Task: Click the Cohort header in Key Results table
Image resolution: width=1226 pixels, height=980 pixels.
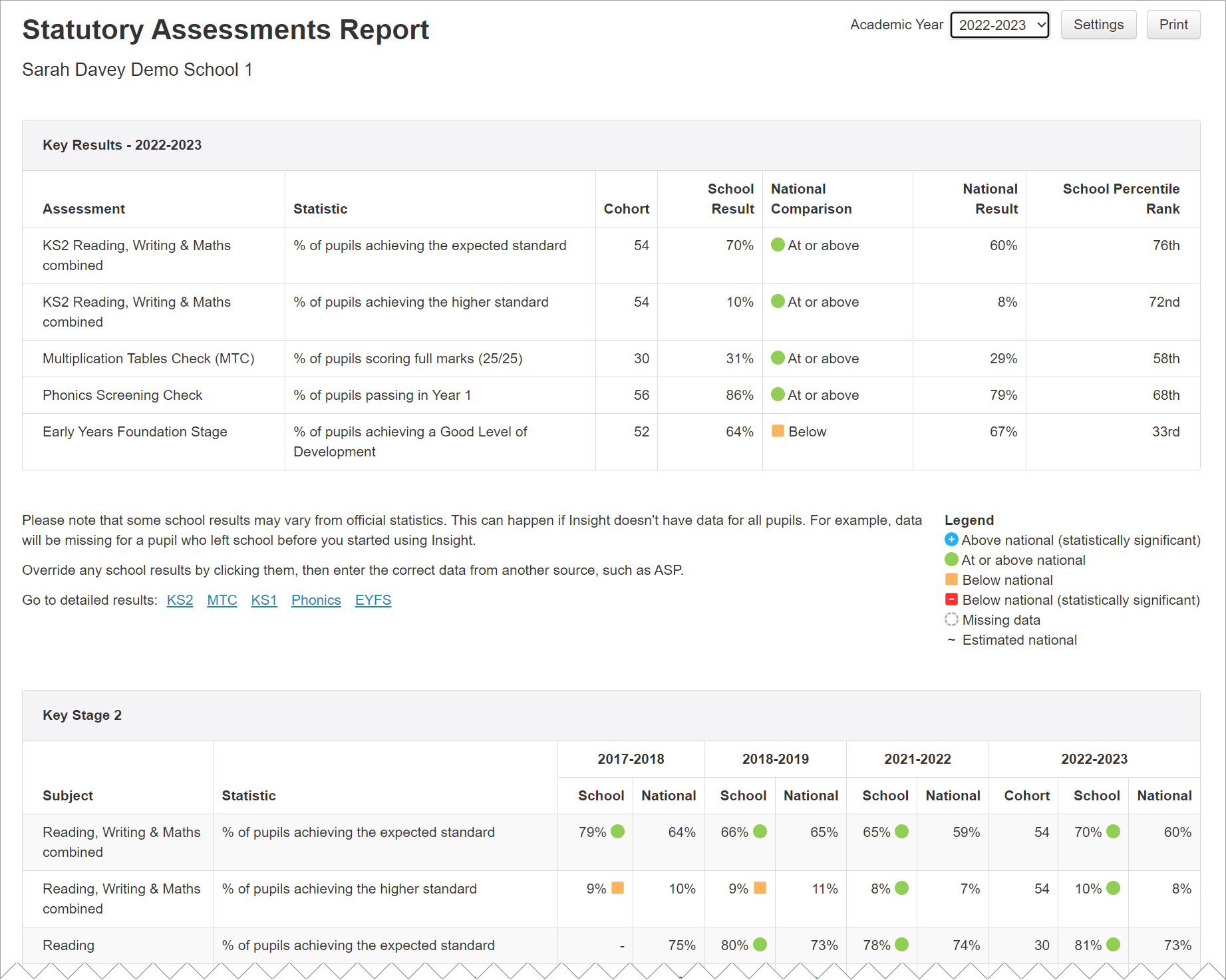Action: 626,209
